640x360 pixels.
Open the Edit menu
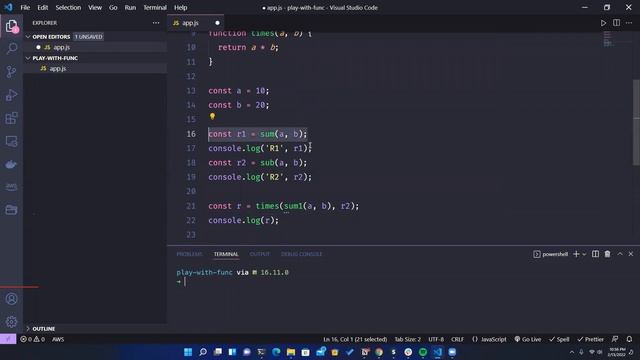click(x=42, y=7)
